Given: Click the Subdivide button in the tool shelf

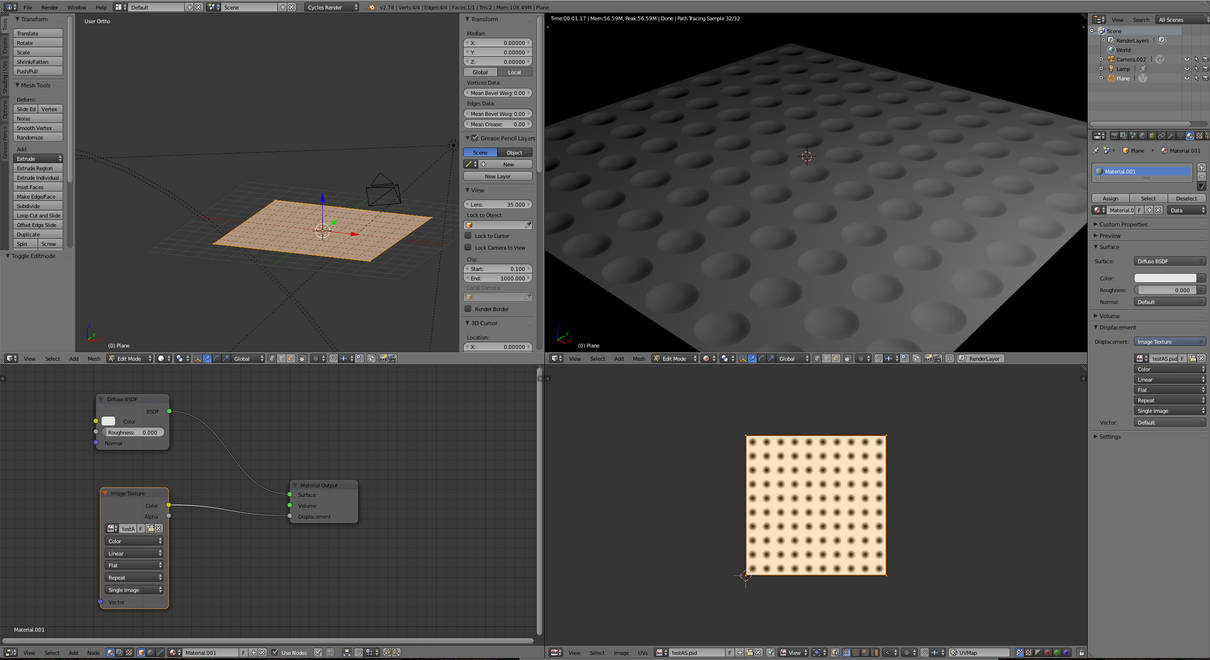Looking at the screenshot, I should pyautogui.click(x=26, y=205).
